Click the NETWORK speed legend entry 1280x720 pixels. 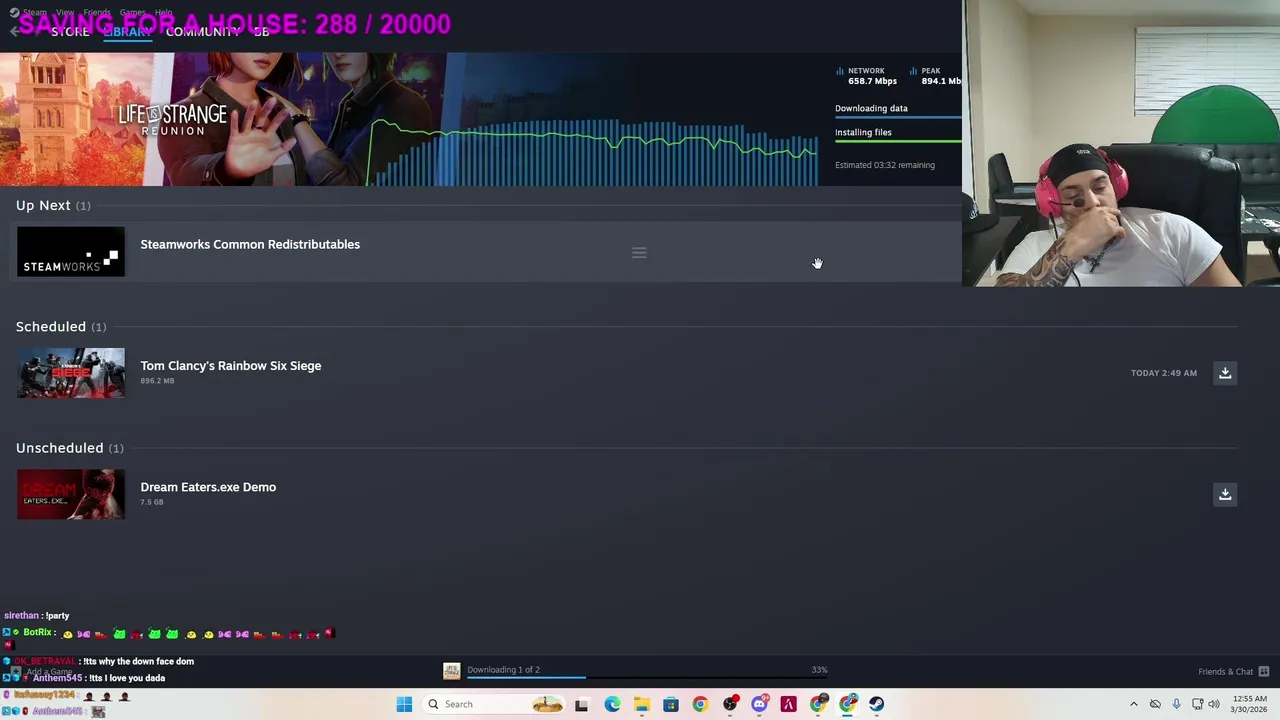click(x=866, y=76)
